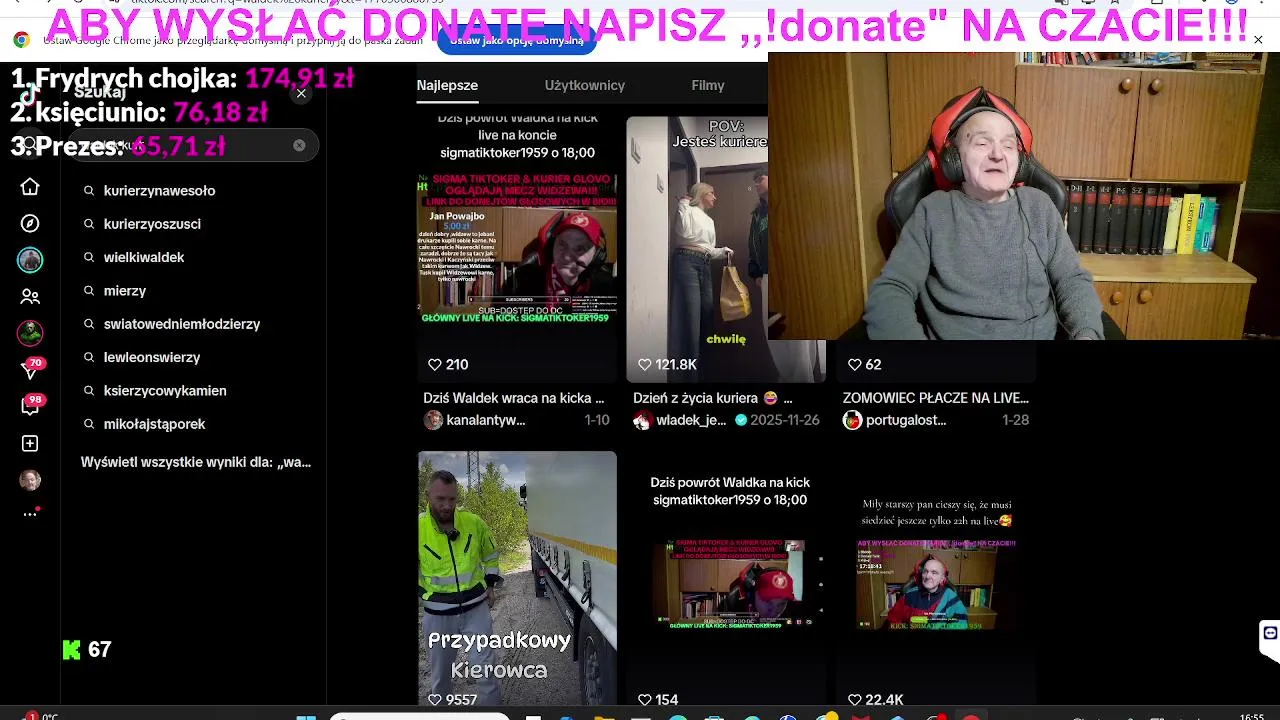Viewport: 1280px width, 720px height.
Task: Like the video with 121.8K hearts
Action: click(x=645, y=365)
